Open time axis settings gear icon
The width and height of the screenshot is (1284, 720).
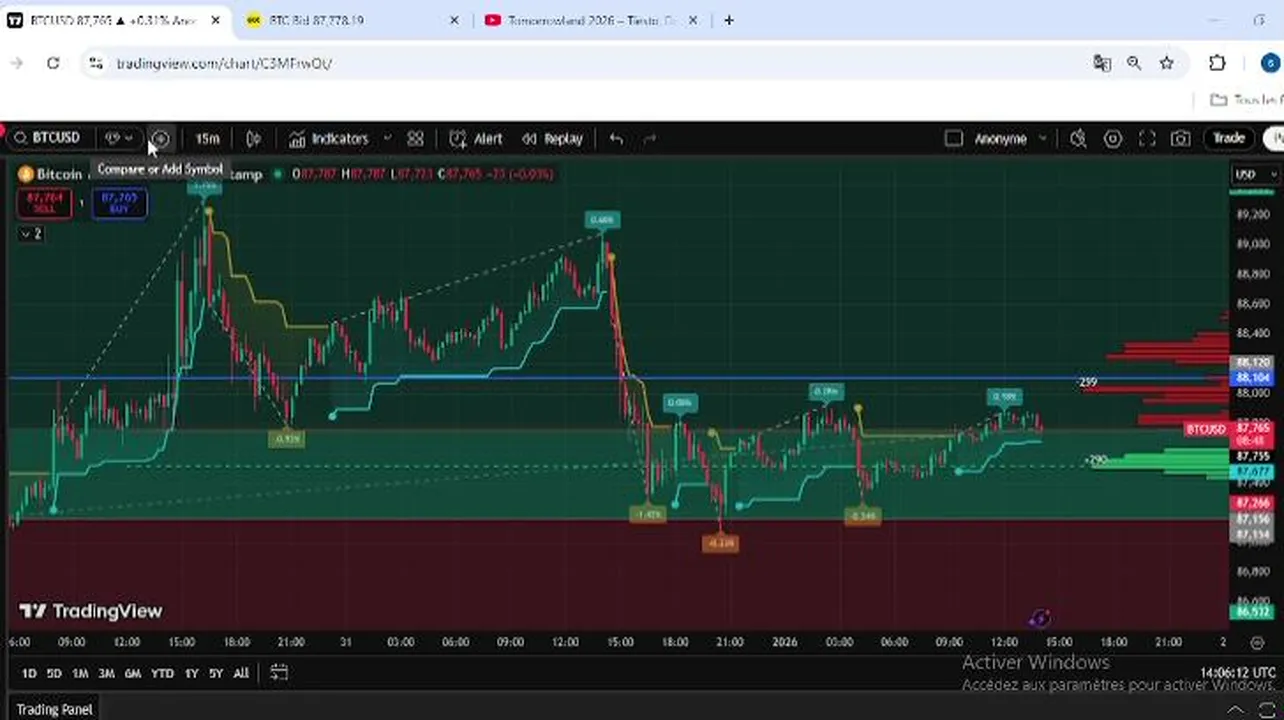point(1257,642)
